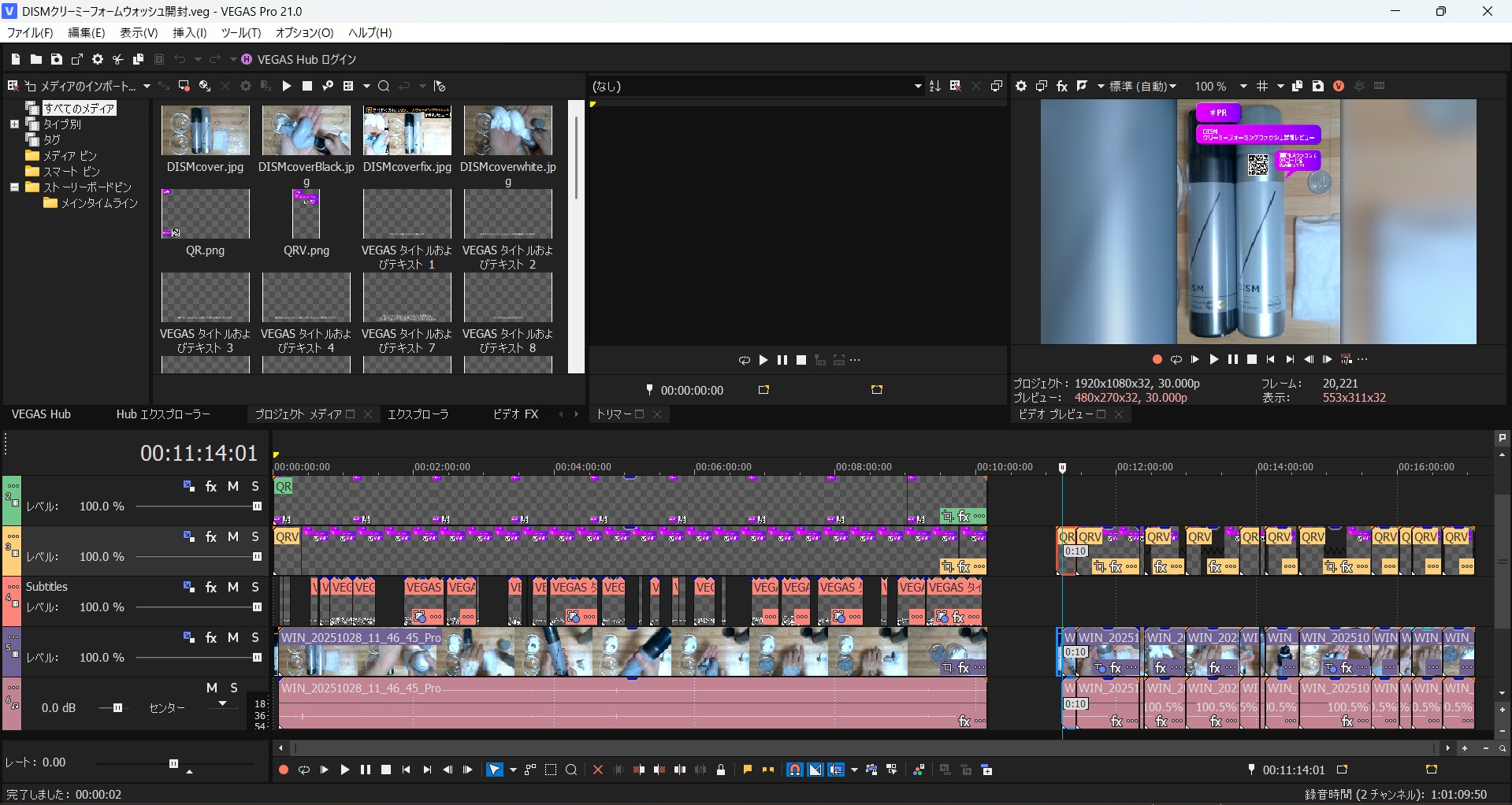Open the trimmer (なし) media dropdown
This screenshot has height=805, width=1512.
[x=917, y=87]
